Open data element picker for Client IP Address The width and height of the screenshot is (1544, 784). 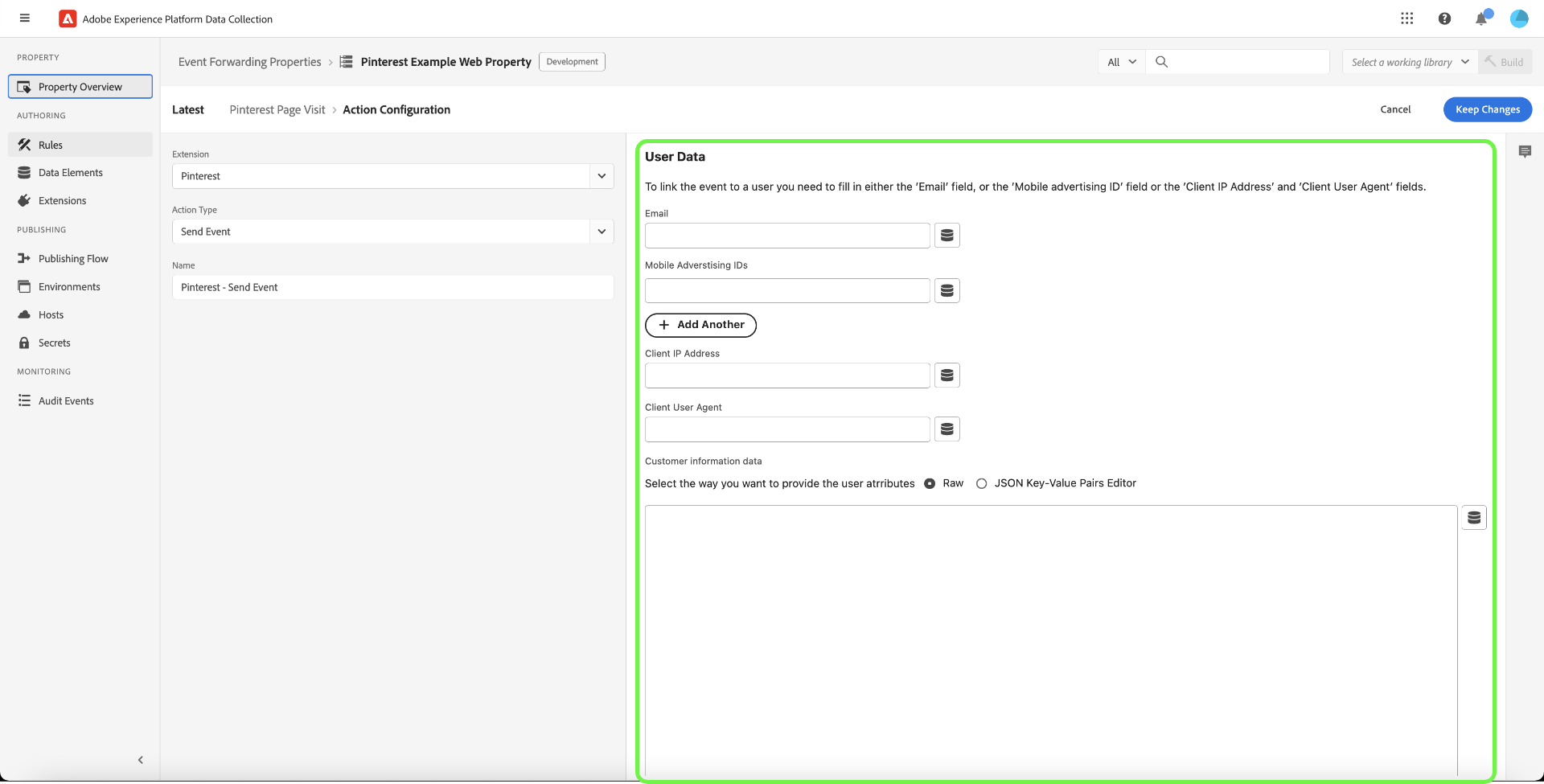pos(947,376)
